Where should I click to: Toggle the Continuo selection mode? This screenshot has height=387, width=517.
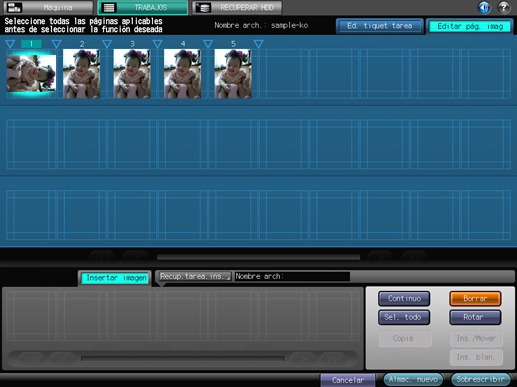coord(404,298)
